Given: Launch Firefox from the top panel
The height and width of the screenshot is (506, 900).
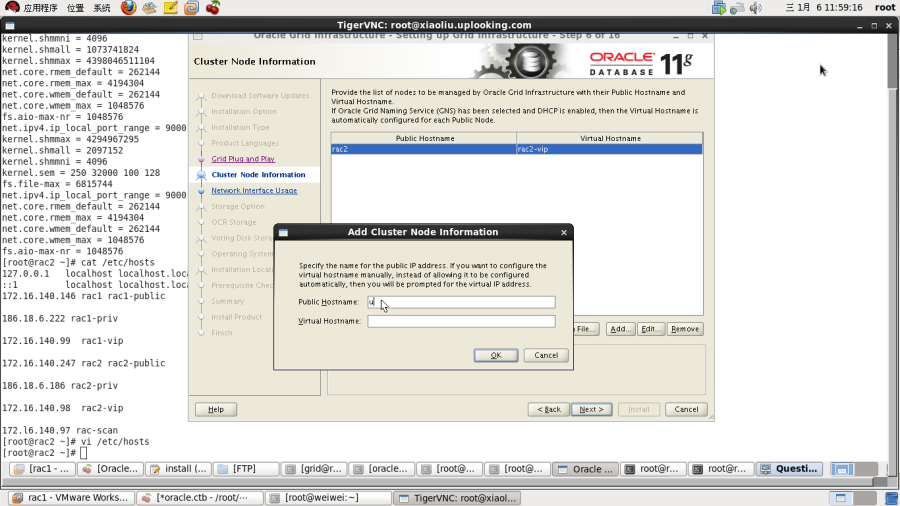Looking at the screenshot, I should pyautogui.click(x=128, y=7).
